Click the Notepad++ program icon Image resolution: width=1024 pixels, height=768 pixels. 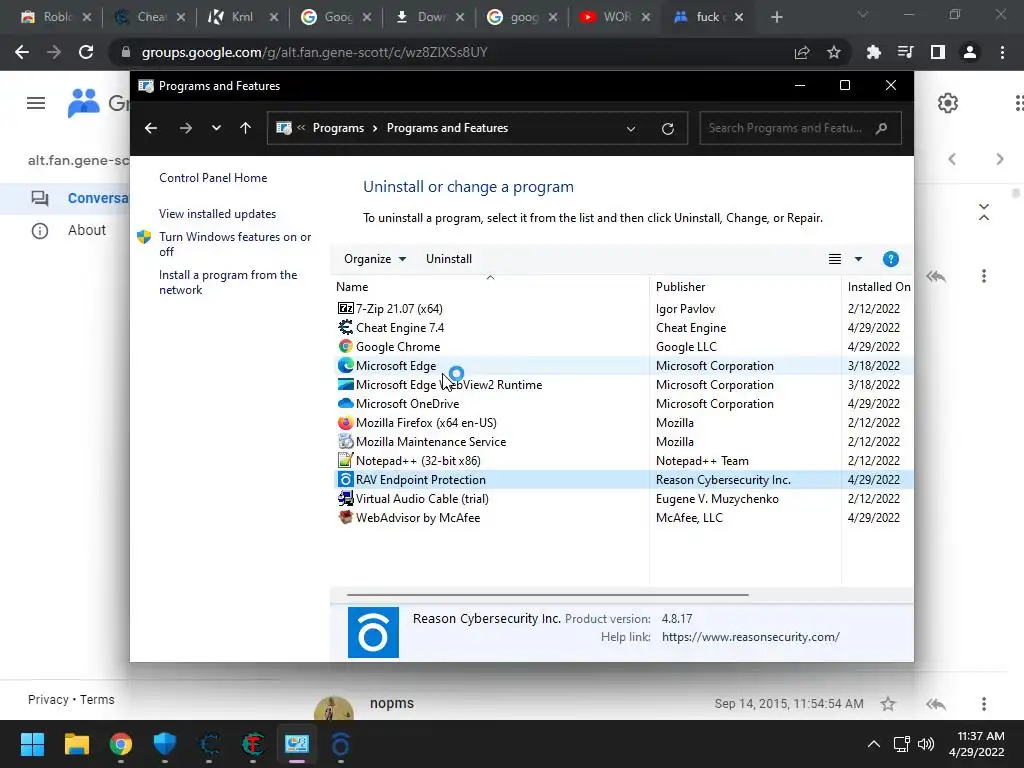345,460
